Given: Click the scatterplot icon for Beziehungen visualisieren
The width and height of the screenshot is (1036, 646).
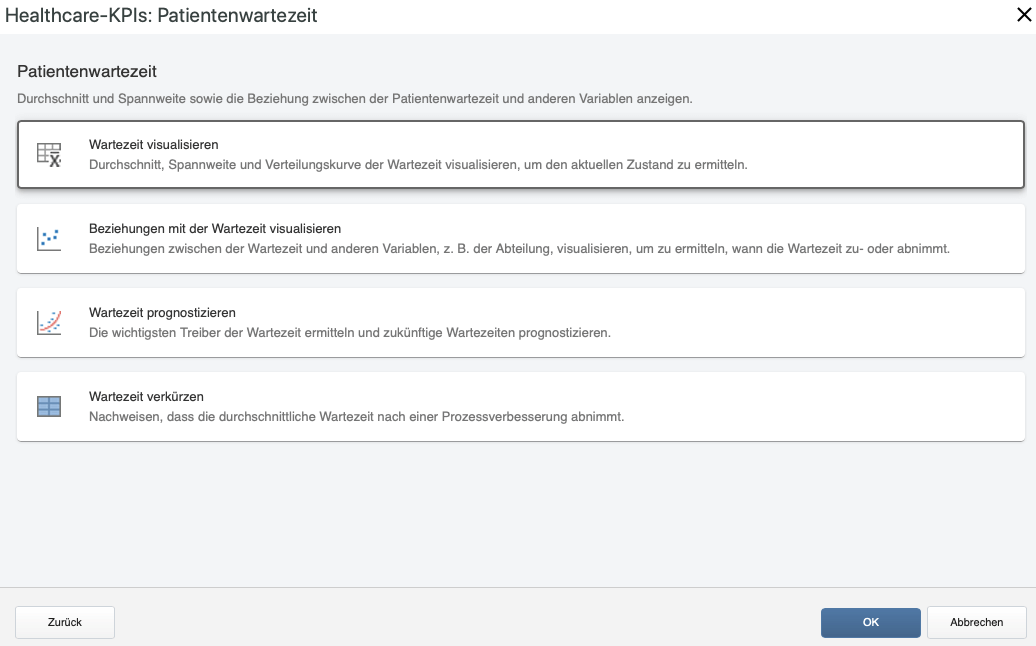Looking at the screenshot, I should [x=49, y=239].
